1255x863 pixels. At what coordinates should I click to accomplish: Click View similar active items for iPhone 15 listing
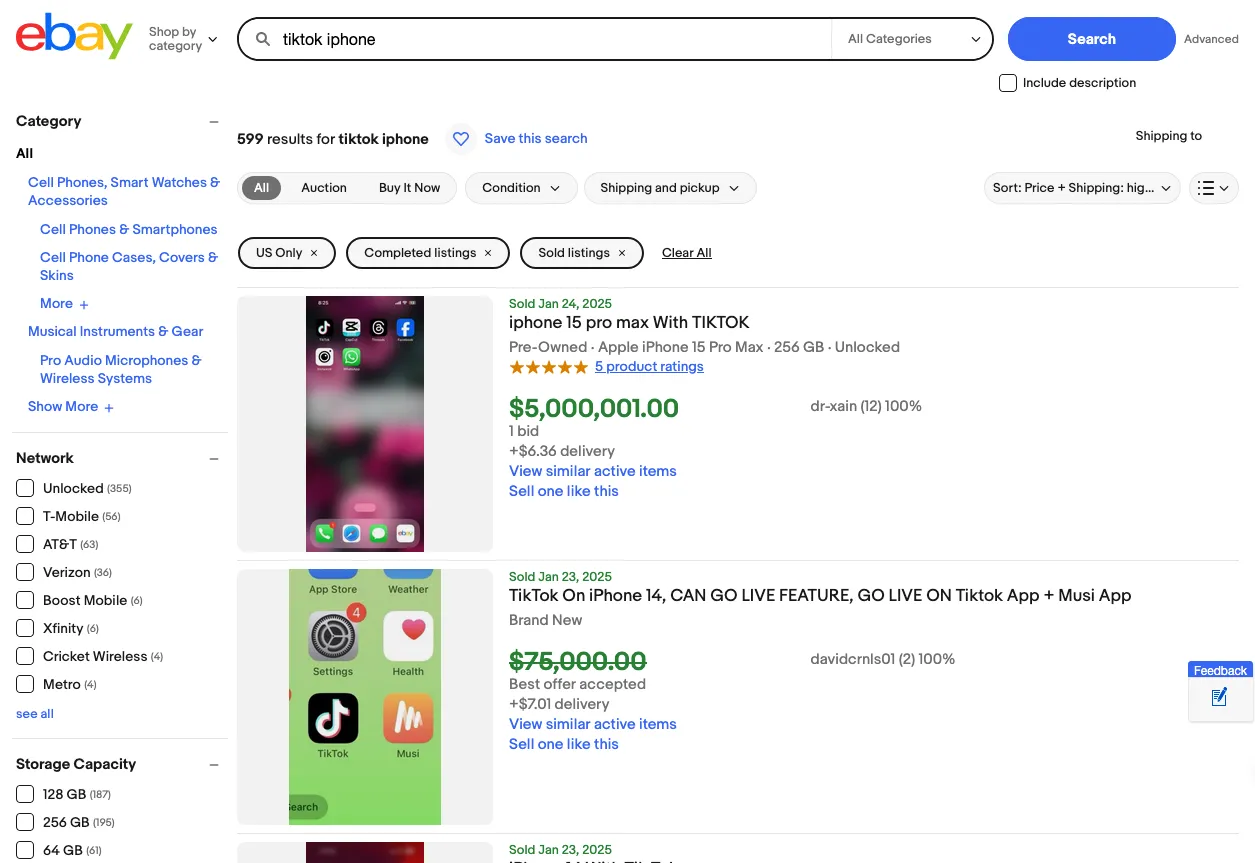(x=593, y=471)
